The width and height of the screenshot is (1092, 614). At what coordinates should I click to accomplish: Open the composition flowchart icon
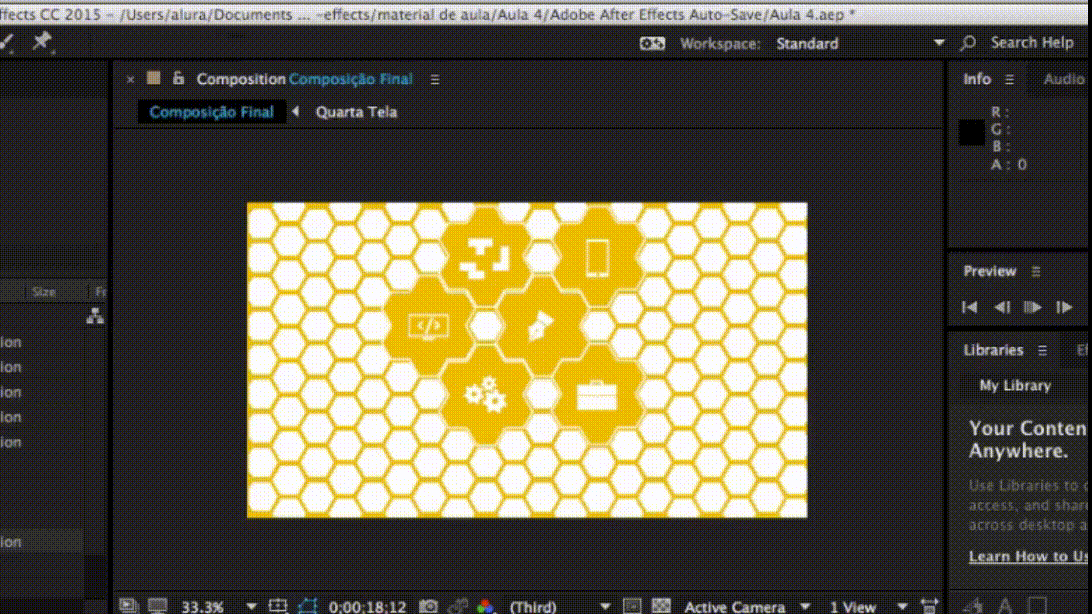[95, 315]
